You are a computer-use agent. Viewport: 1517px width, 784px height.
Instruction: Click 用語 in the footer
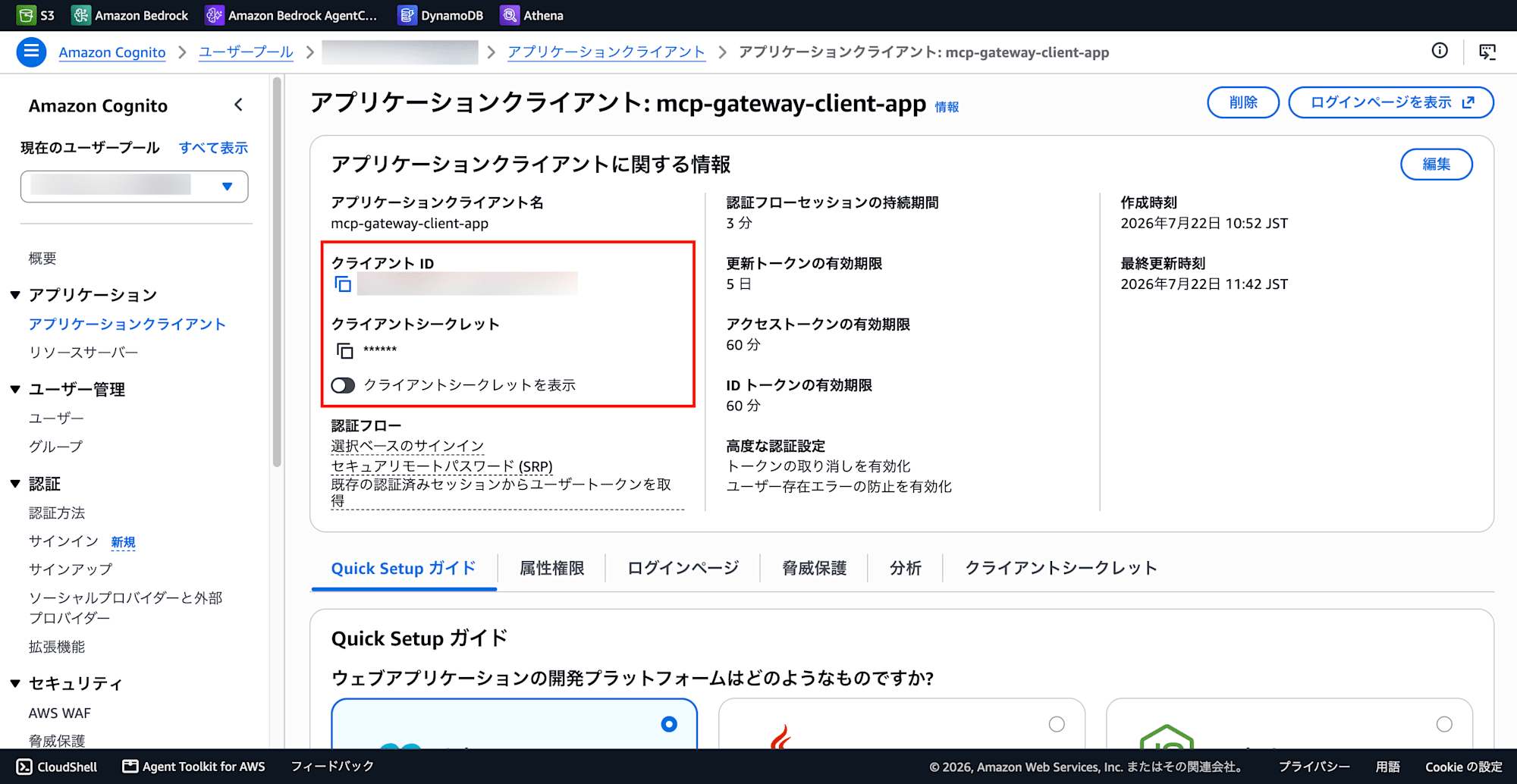[x=1388, y=767]
